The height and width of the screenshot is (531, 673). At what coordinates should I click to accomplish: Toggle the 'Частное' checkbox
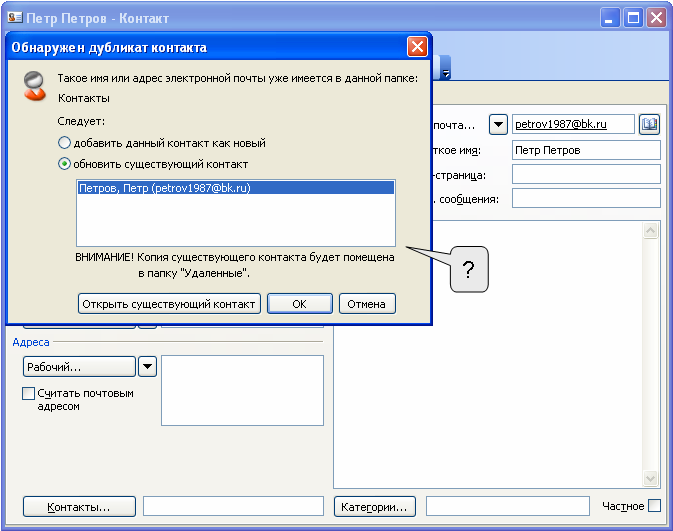(655, 506)
